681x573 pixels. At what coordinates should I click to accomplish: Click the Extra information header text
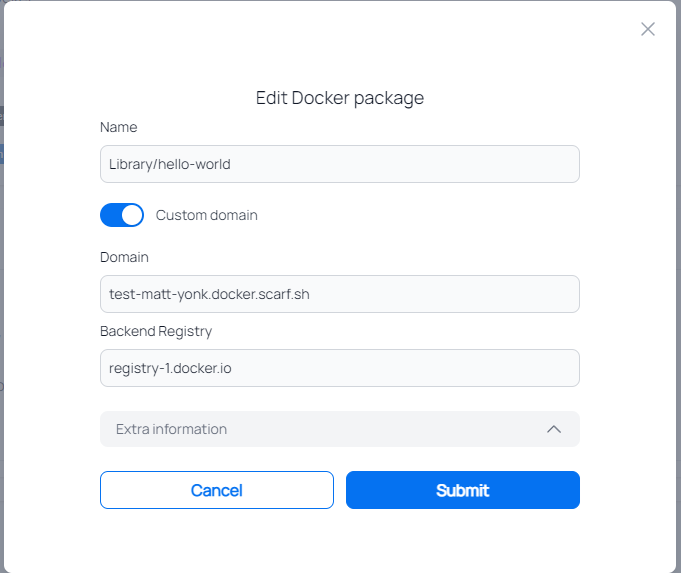pyautogui.click(x=172, y=429)
